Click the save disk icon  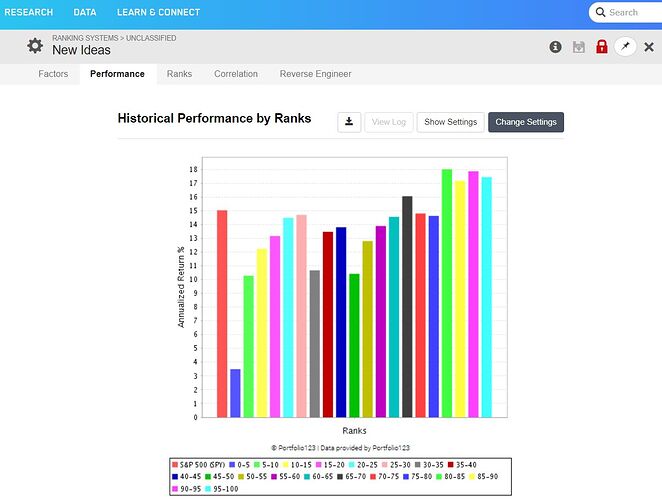(578, 47)
